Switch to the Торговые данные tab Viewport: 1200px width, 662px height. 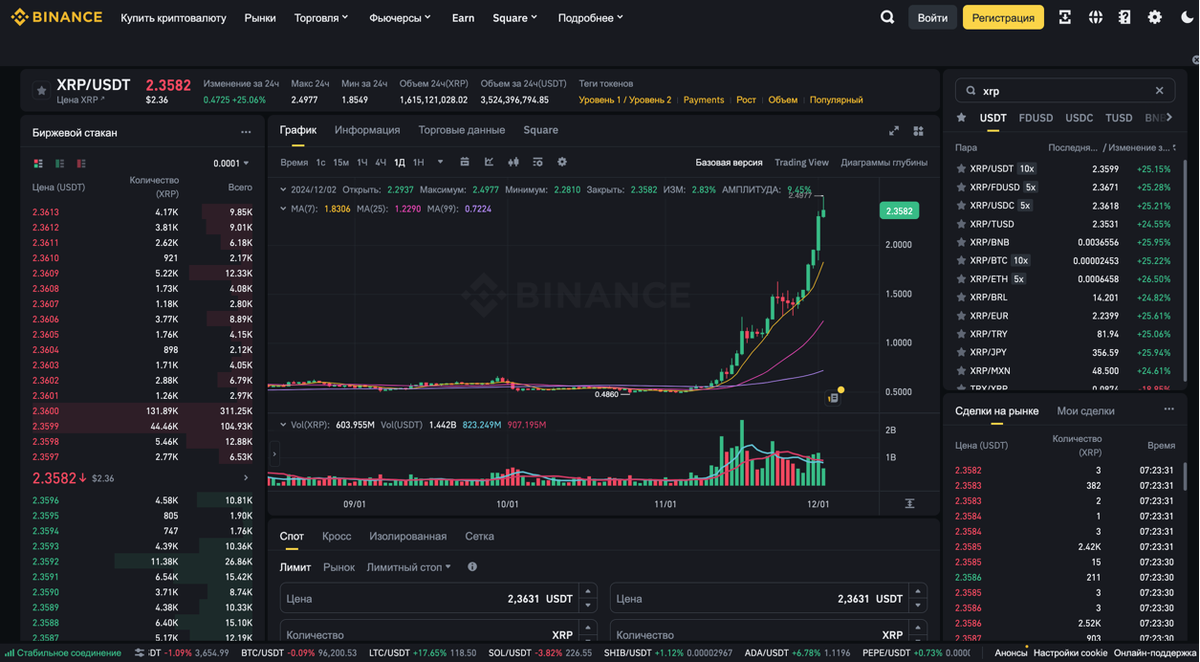click(x=461, y=130)
